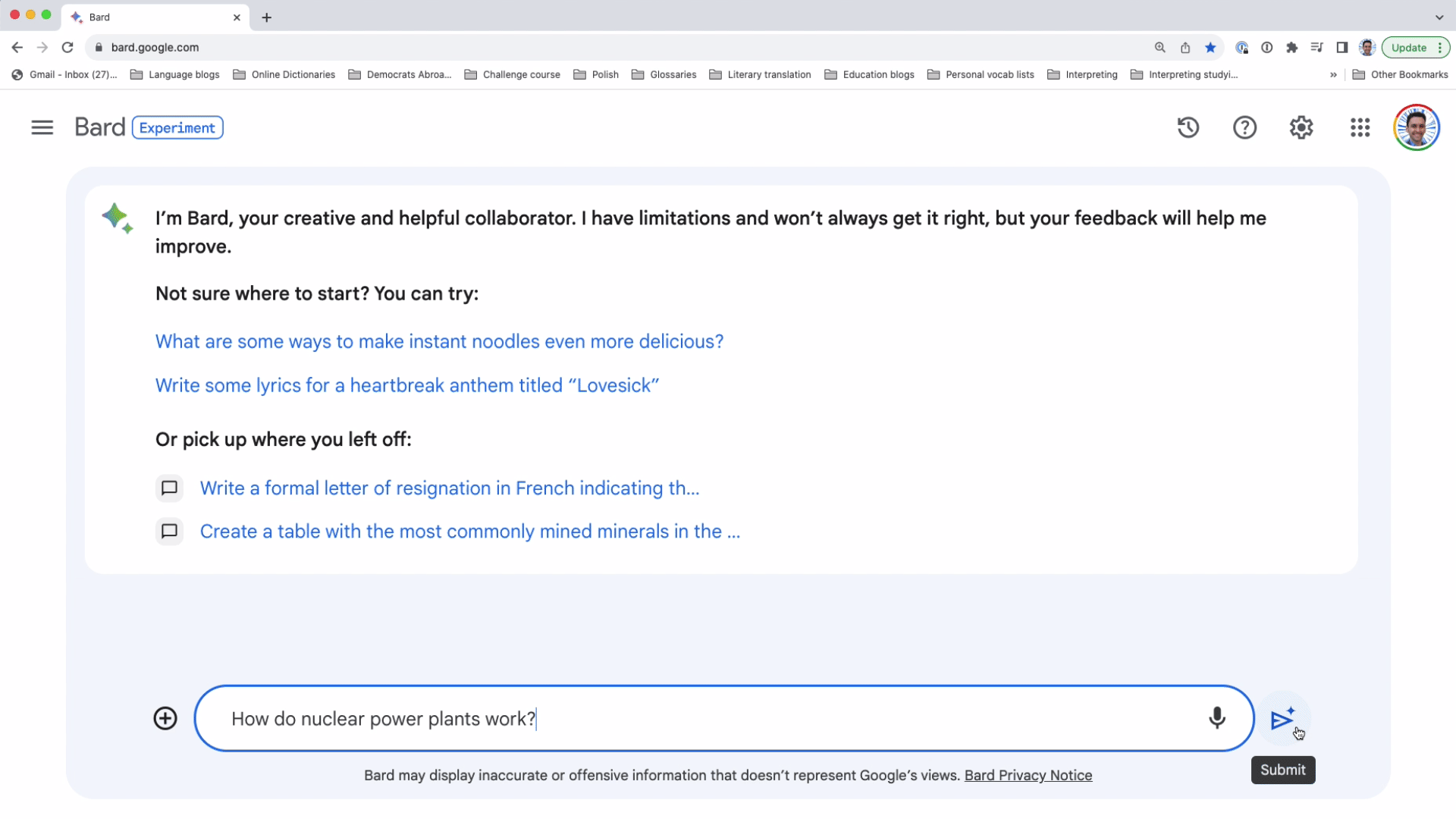The width and height of the screenshot is (1456, 819).
Task: Open the Interpreting studying bookmark folder
Action: click(x=1185, y=74)
